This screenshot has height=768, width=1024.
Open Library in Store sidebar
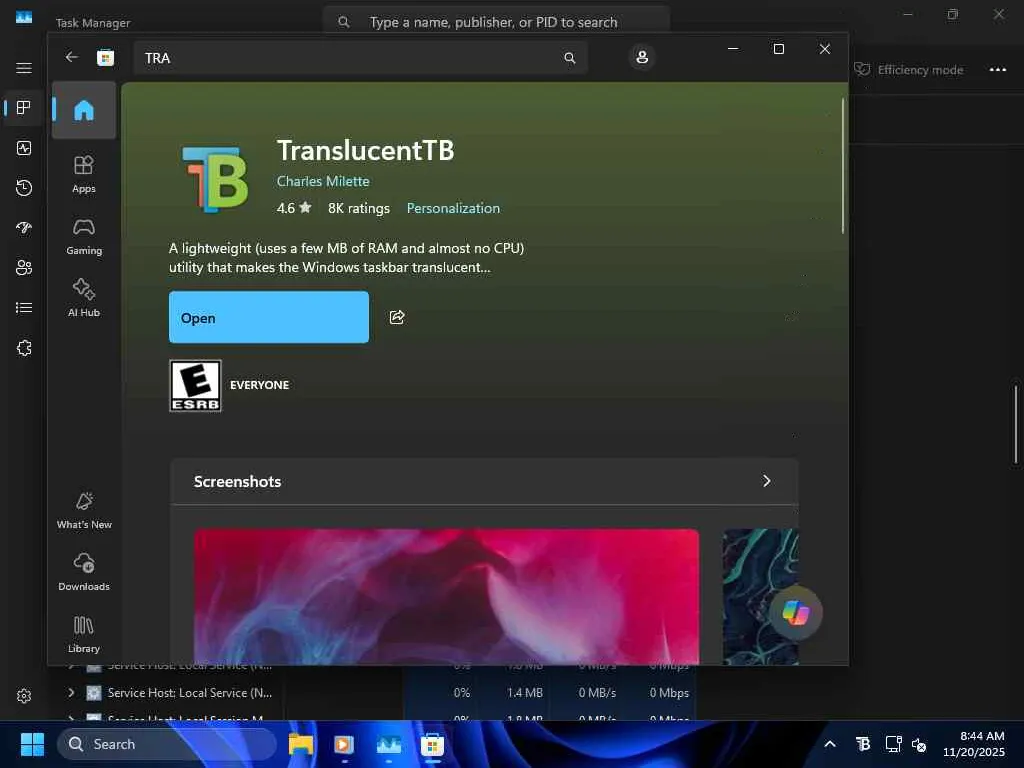pos(84,634)
